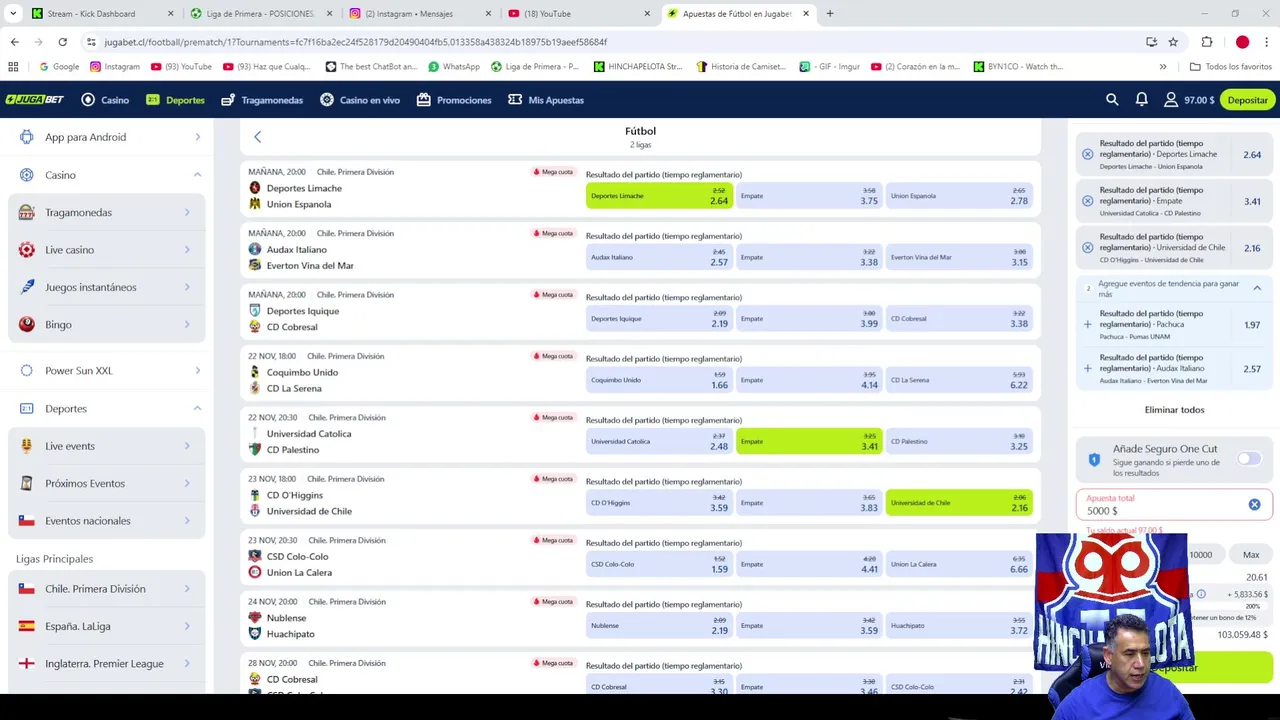Expand Tragamonedas sidebar item
The image size is (1280, 720).
click(187, 212)
